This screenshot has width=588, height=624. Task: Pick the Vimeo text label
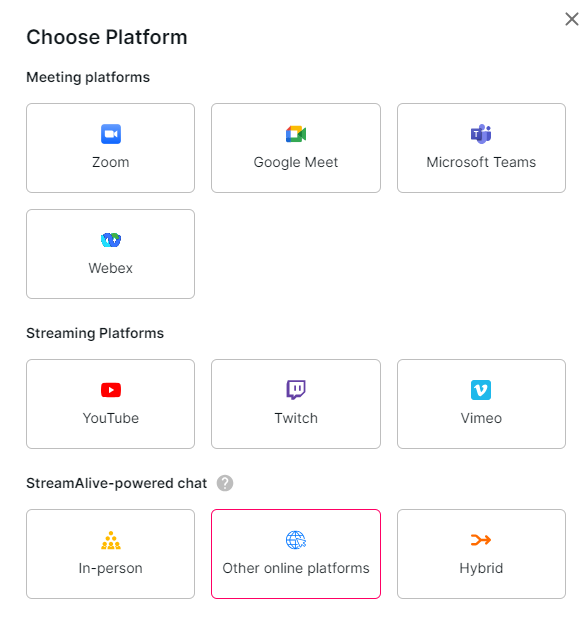(x=481, y=418)
